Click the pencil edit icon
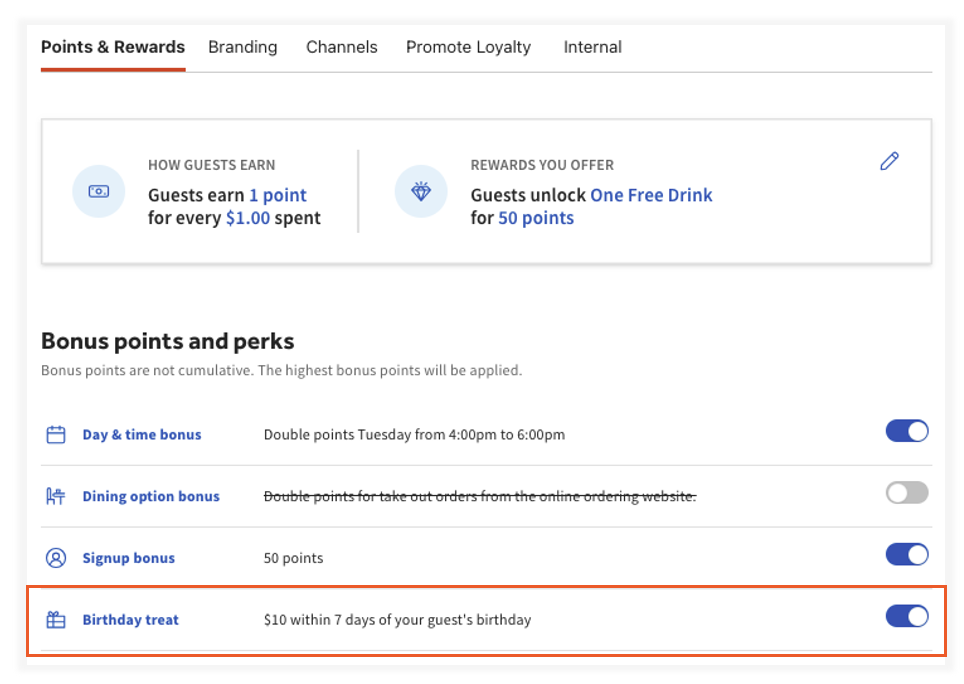Image resolution: width=964 pixels, height=684 pixels. pos(889,161)
